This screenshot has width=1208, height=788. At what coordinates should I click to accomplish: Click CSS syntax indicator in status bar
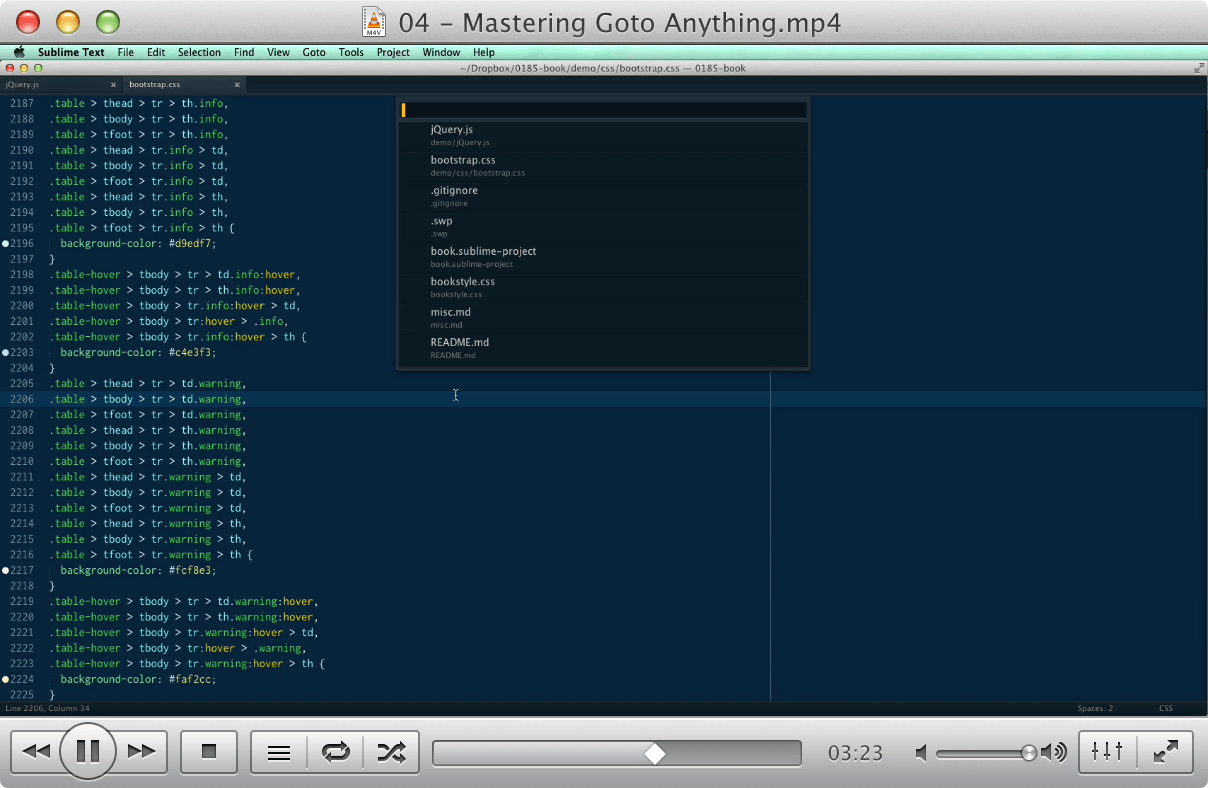click(1165, 708)
